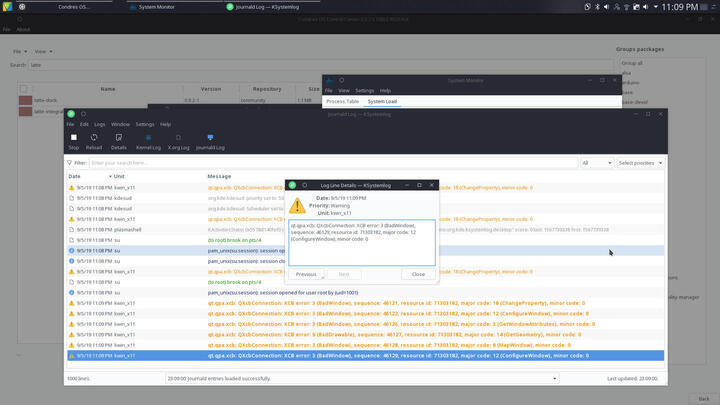Open the View dropdown in Control Center
The height and width of the screenshot is (405, 720).
click(x=43, y=51)
